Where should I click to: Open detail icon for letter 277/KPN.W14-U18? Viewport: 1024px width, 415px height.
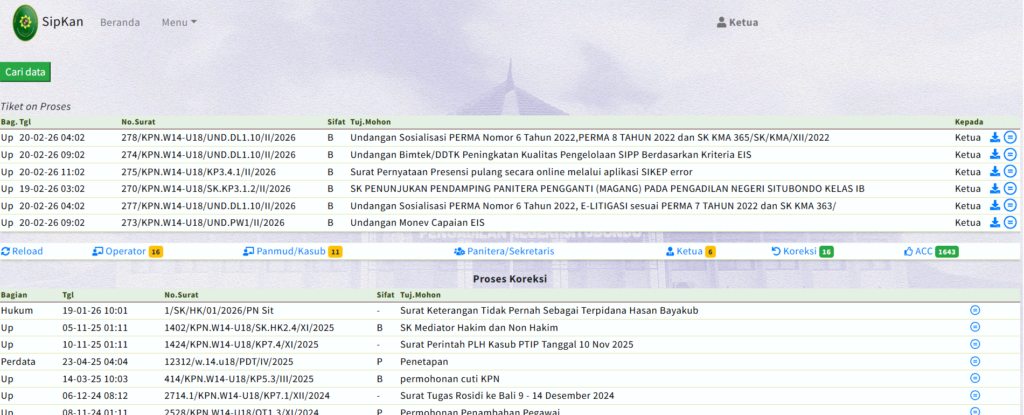(1010, 205)
